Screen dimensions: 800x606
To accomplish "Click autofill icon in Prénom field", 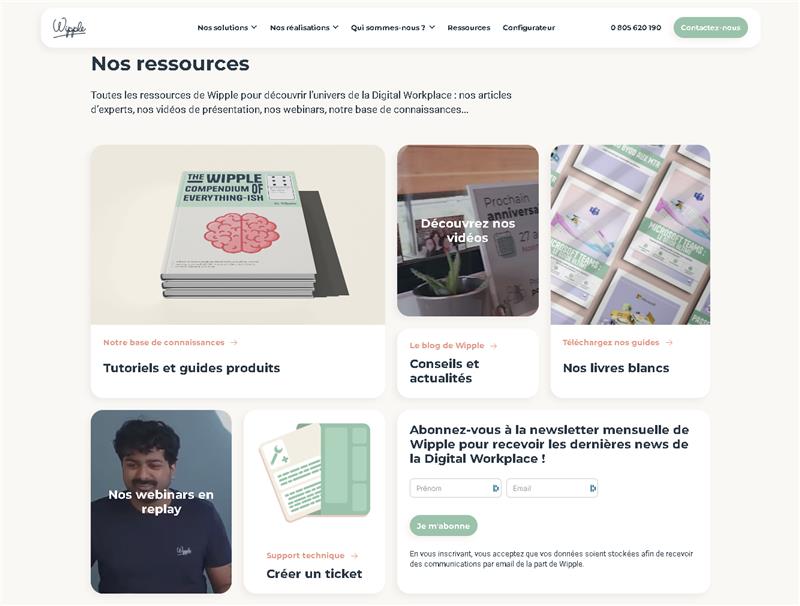I will [x=495, y=488].
